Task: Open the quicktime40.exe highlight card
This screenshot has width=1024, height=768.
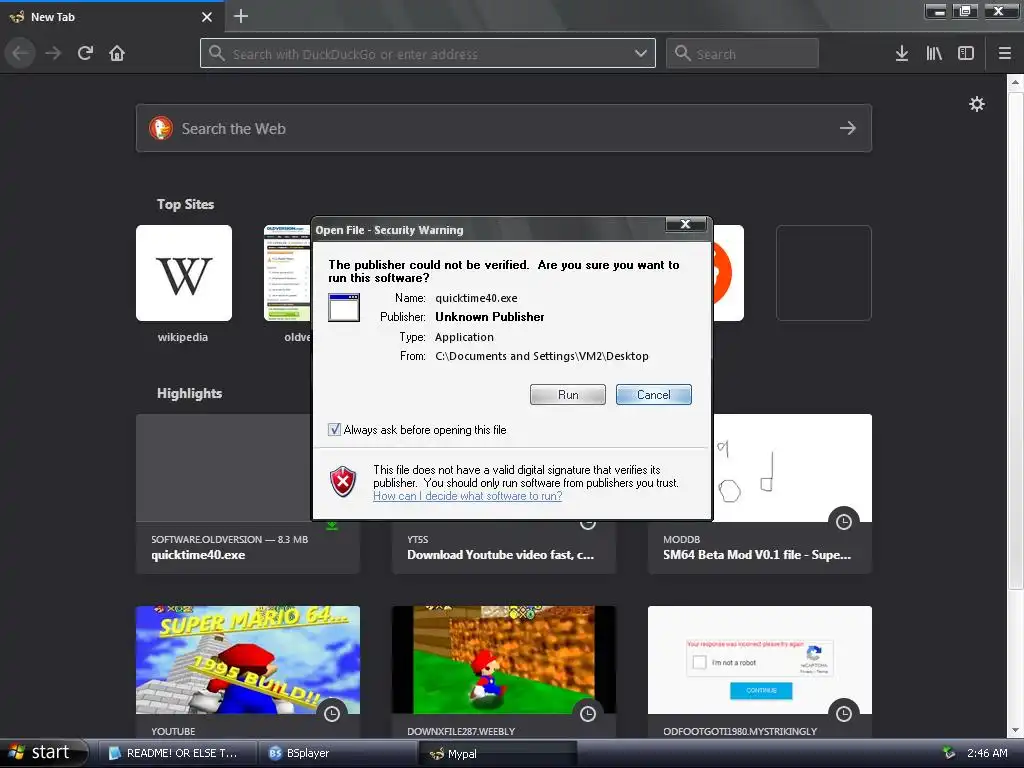Action: point(248,494)
